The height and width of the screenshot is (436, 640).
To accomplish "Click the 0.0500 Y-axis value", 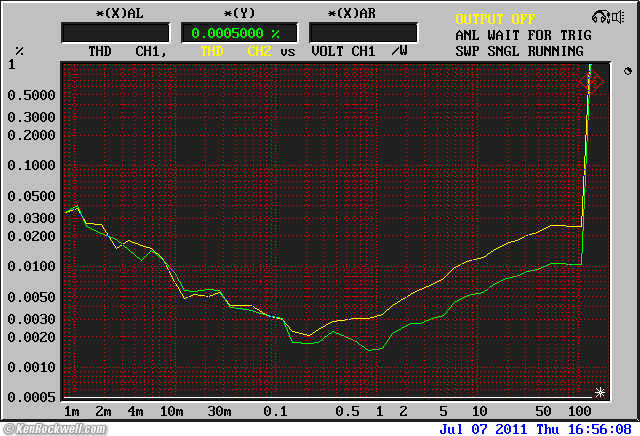I will point(31,196).
